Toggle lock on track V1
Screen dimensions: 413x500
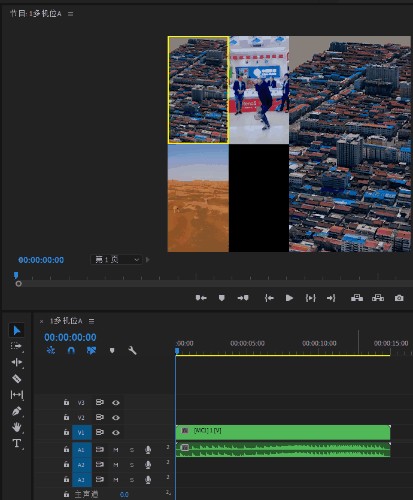[66, 432]
